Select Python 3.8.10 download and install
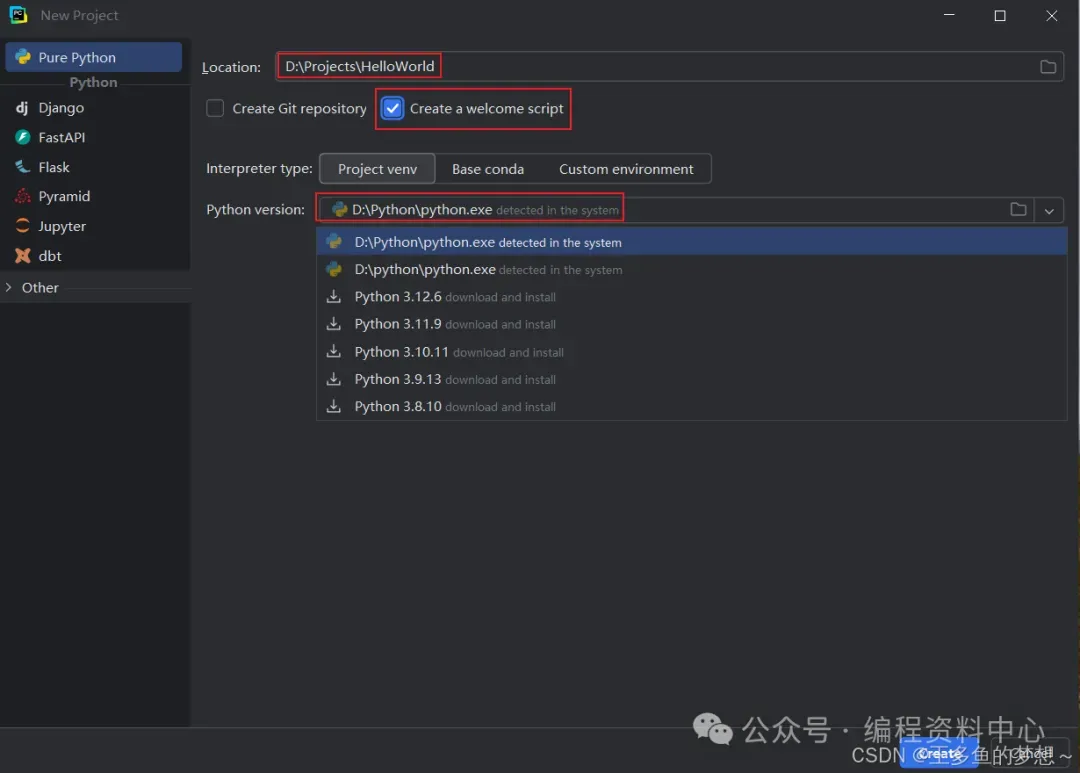This screenshot has width=1080, height=773. coord(692,406)
